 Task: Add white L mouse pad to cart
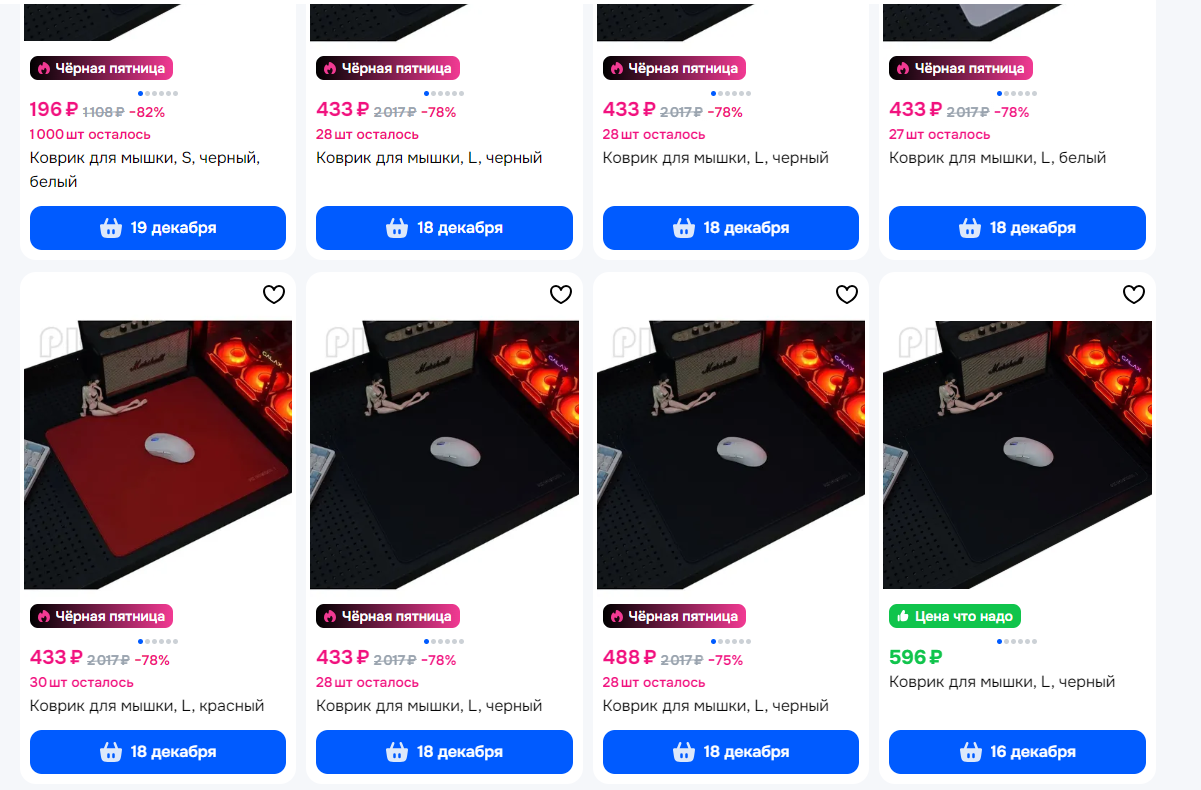click(1017, 228)
